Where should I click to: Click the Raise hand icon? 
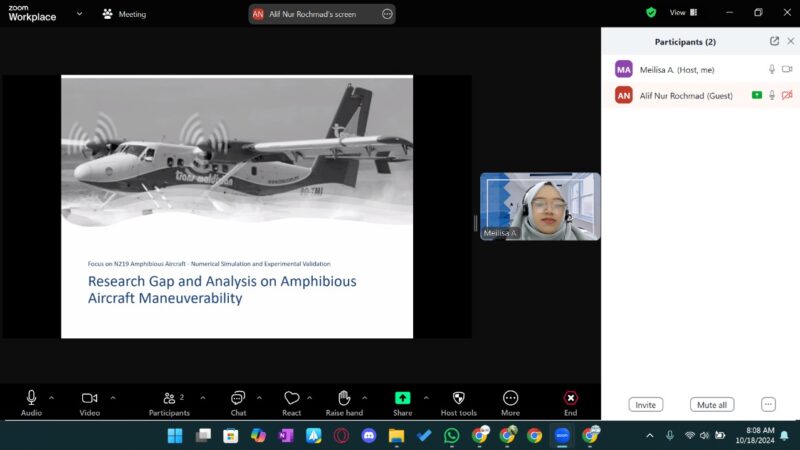point(344,398)
